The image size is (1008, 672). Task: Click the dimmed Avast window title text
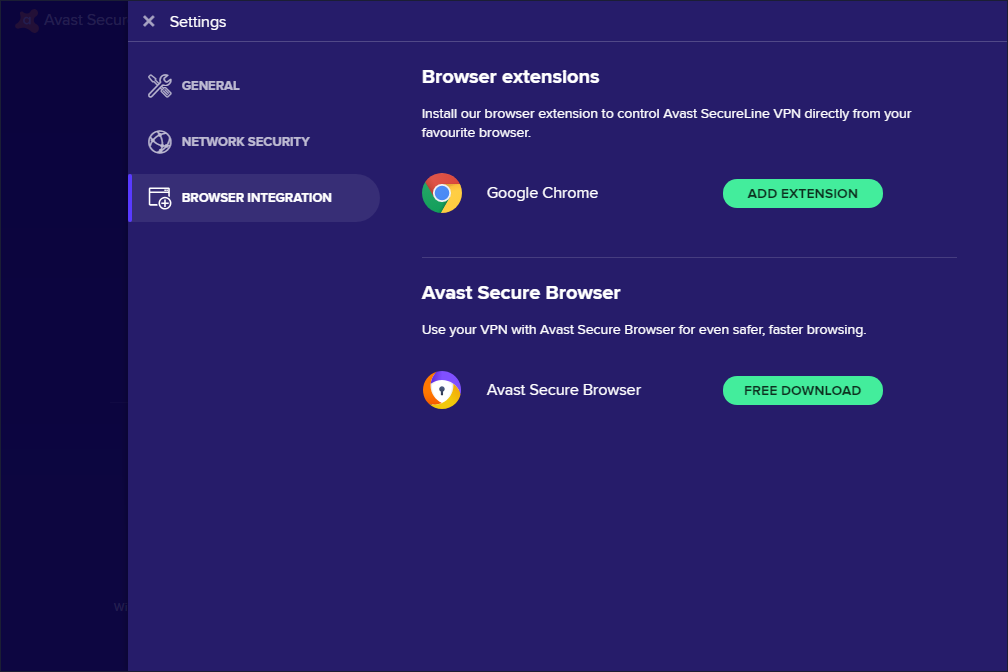(85, 20)
